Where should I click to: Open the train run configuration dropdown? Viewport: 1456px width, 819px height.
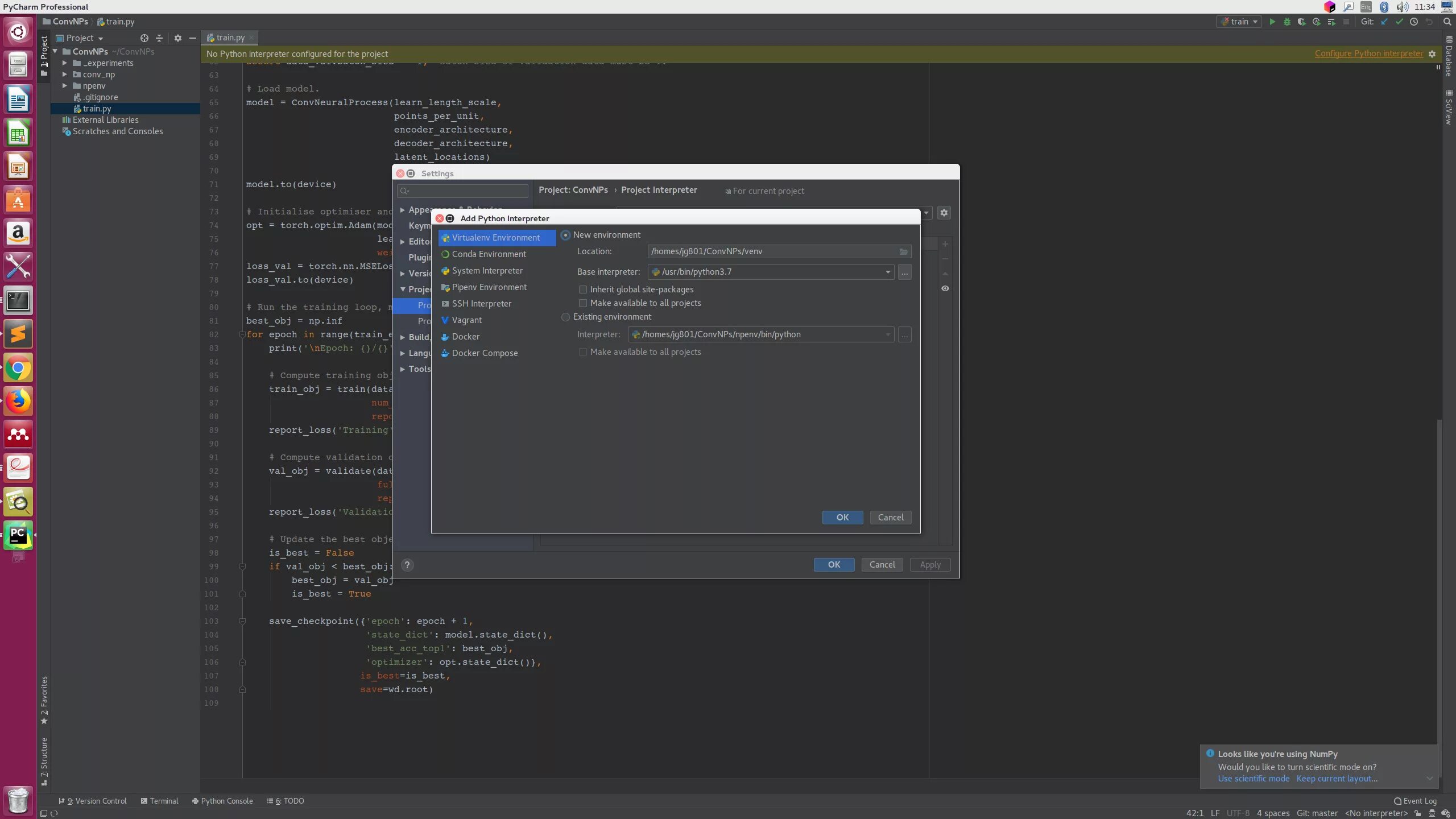click(1240, 22)
